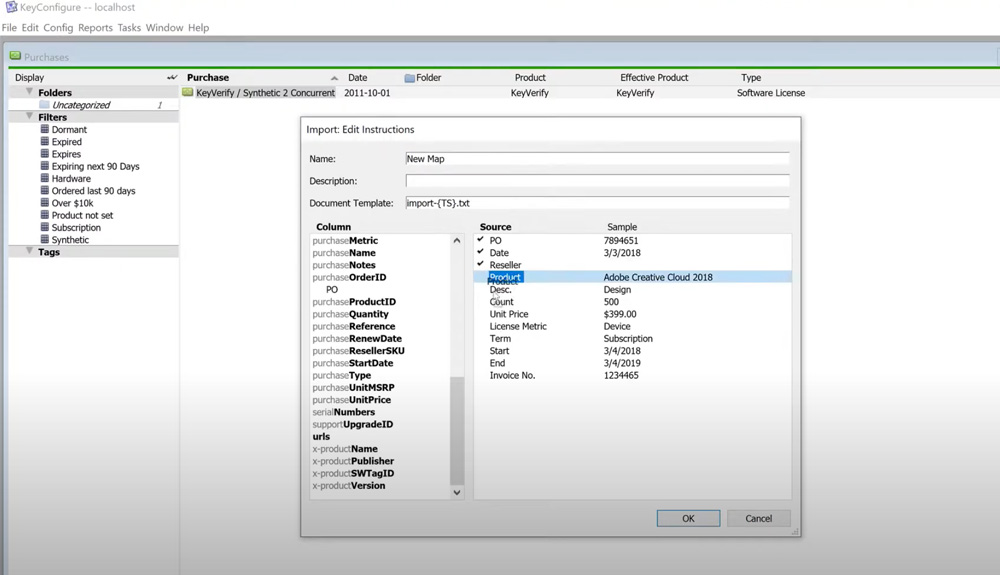
Task: Click the Uncategorized folder icon
Action: (44, 105)
